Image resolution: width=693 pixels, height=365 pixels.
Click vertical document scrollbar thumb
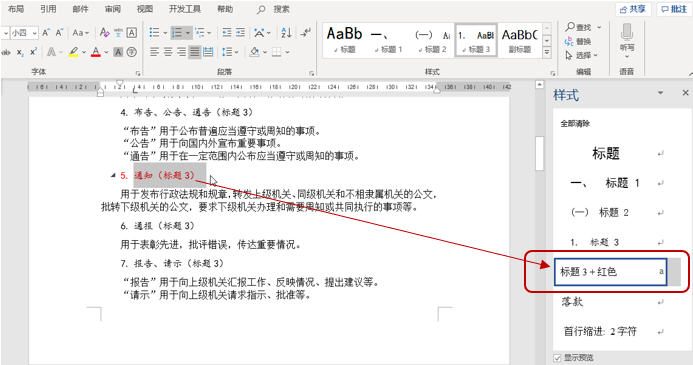tap(540, 153)
